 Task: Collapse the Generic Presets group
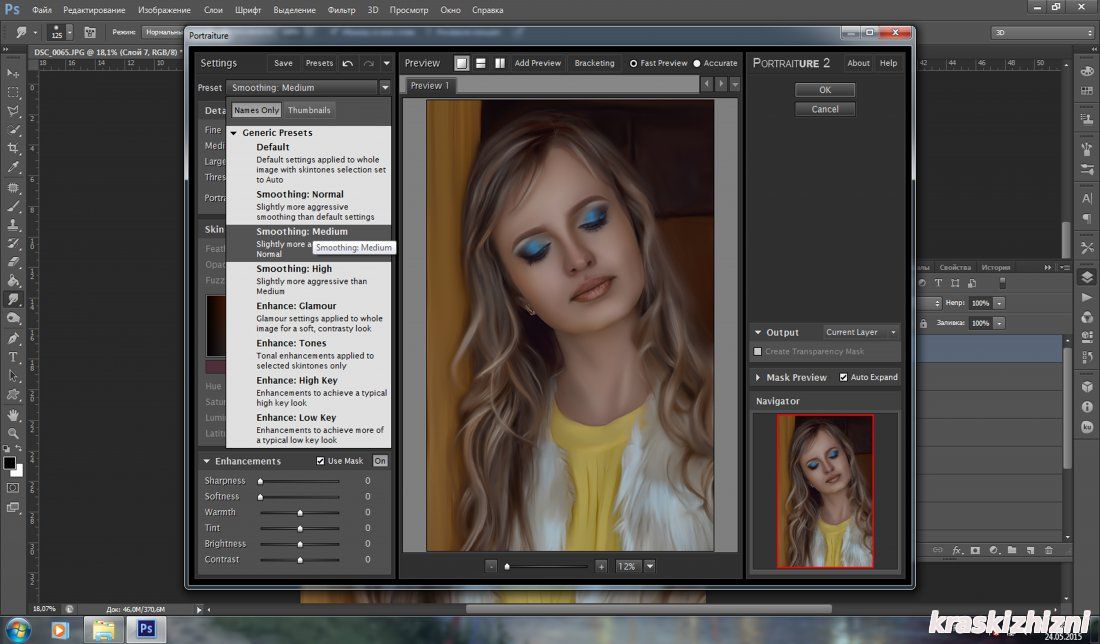pos(234,133)
